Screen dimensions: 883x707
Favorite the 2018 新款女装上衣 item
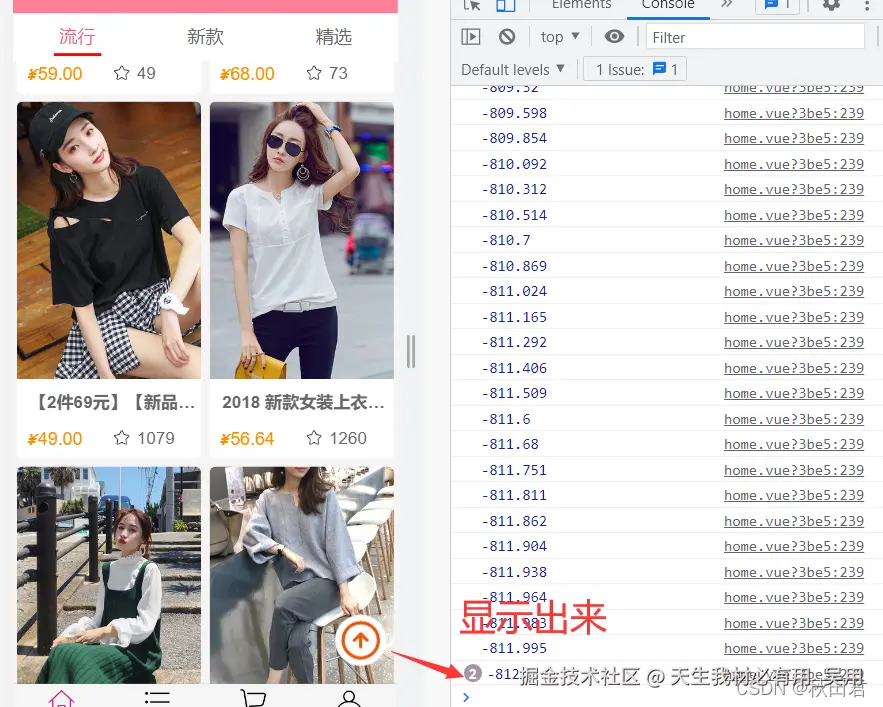click(x=315, y=438)
